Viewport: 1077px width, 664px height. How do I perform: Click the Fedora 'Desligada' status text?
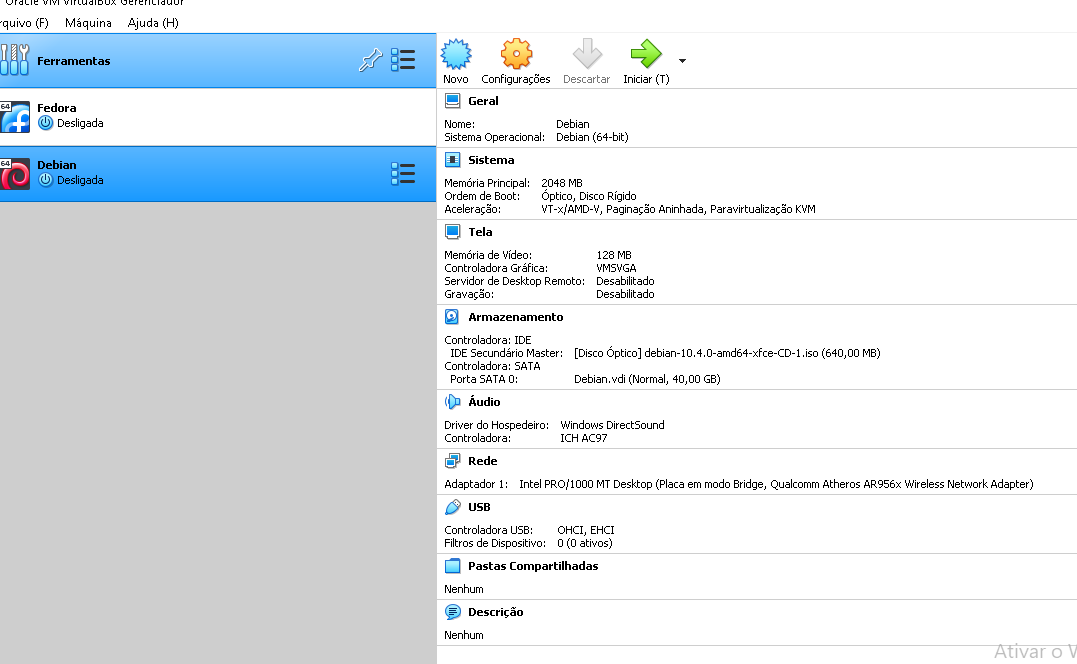pyautogui.click(x=80, y=124)
